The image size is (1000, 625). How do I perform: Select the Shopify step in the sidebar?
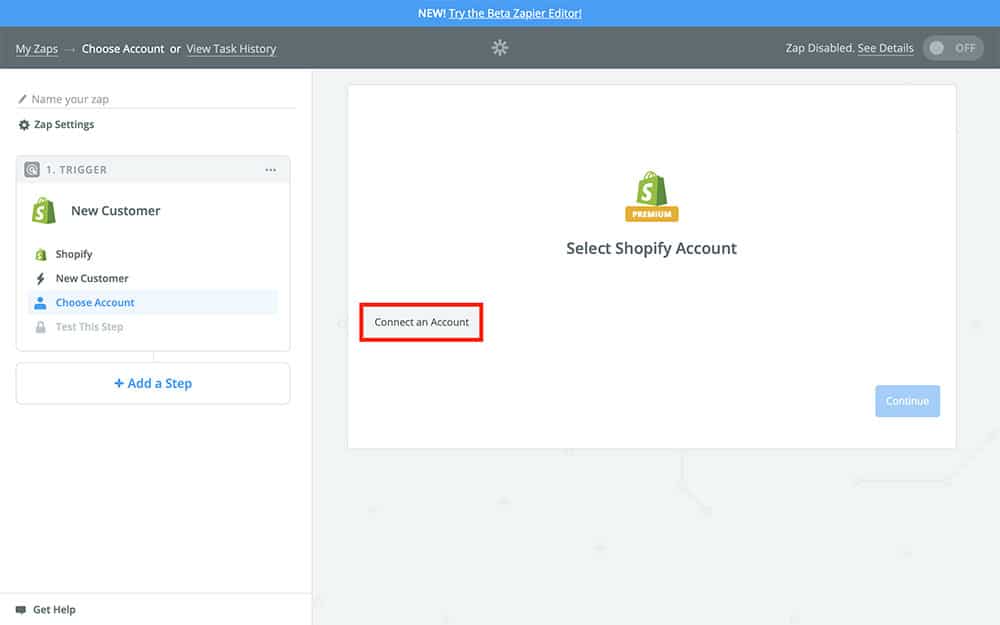[74, 255]
